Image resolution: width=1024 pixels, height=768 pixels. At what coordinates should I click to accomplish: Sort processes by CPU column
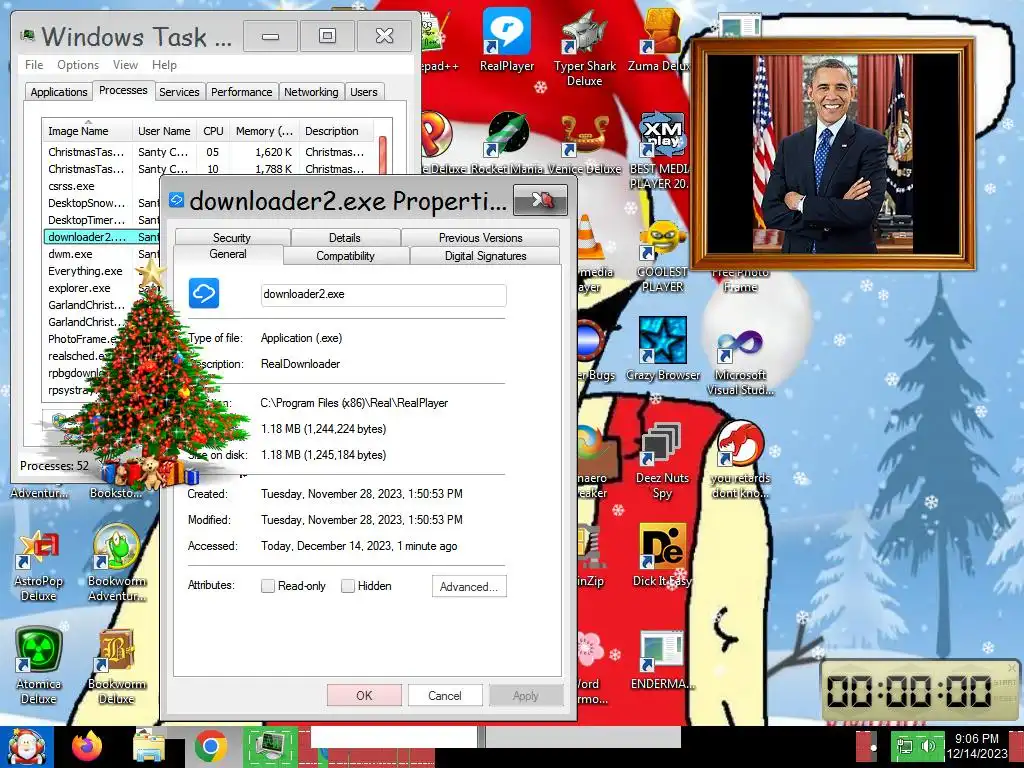(x=213, y=131)
